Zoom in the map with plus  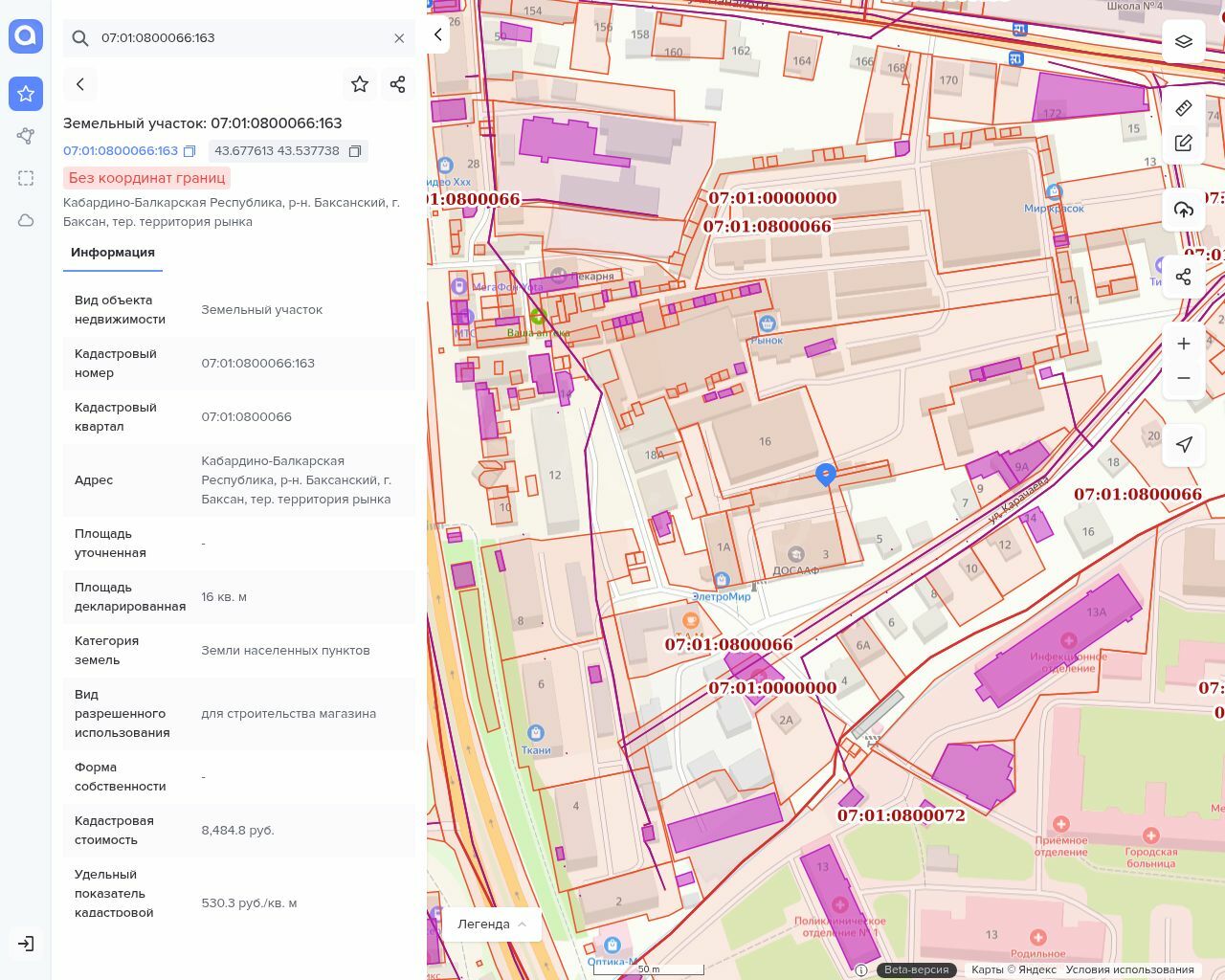point(1184,344)
